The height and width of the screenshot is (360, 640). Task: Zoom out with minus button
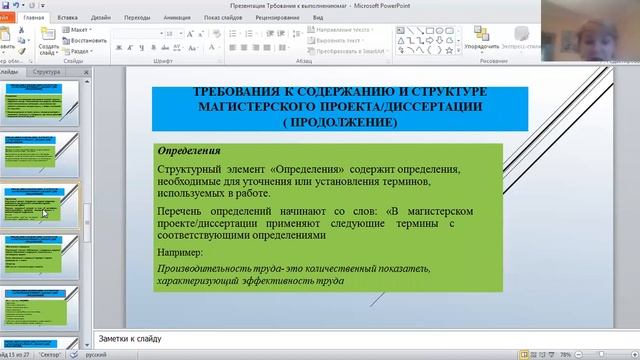click(x=578, y=355)
